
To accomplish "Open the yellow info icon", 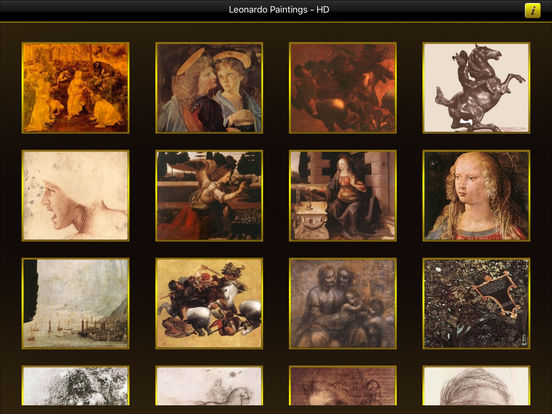I will 533,11.
